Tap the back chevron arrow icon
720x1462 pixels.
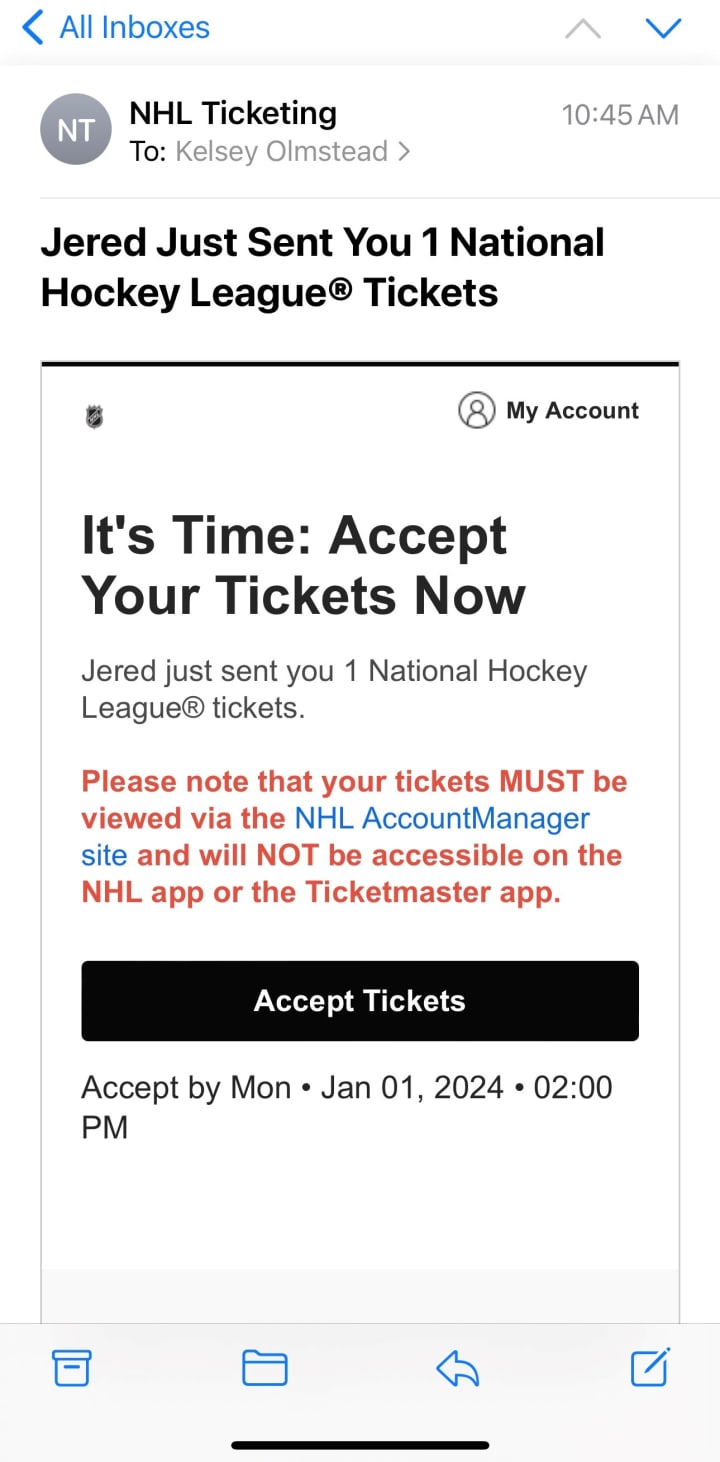click(x=33, y=27)
